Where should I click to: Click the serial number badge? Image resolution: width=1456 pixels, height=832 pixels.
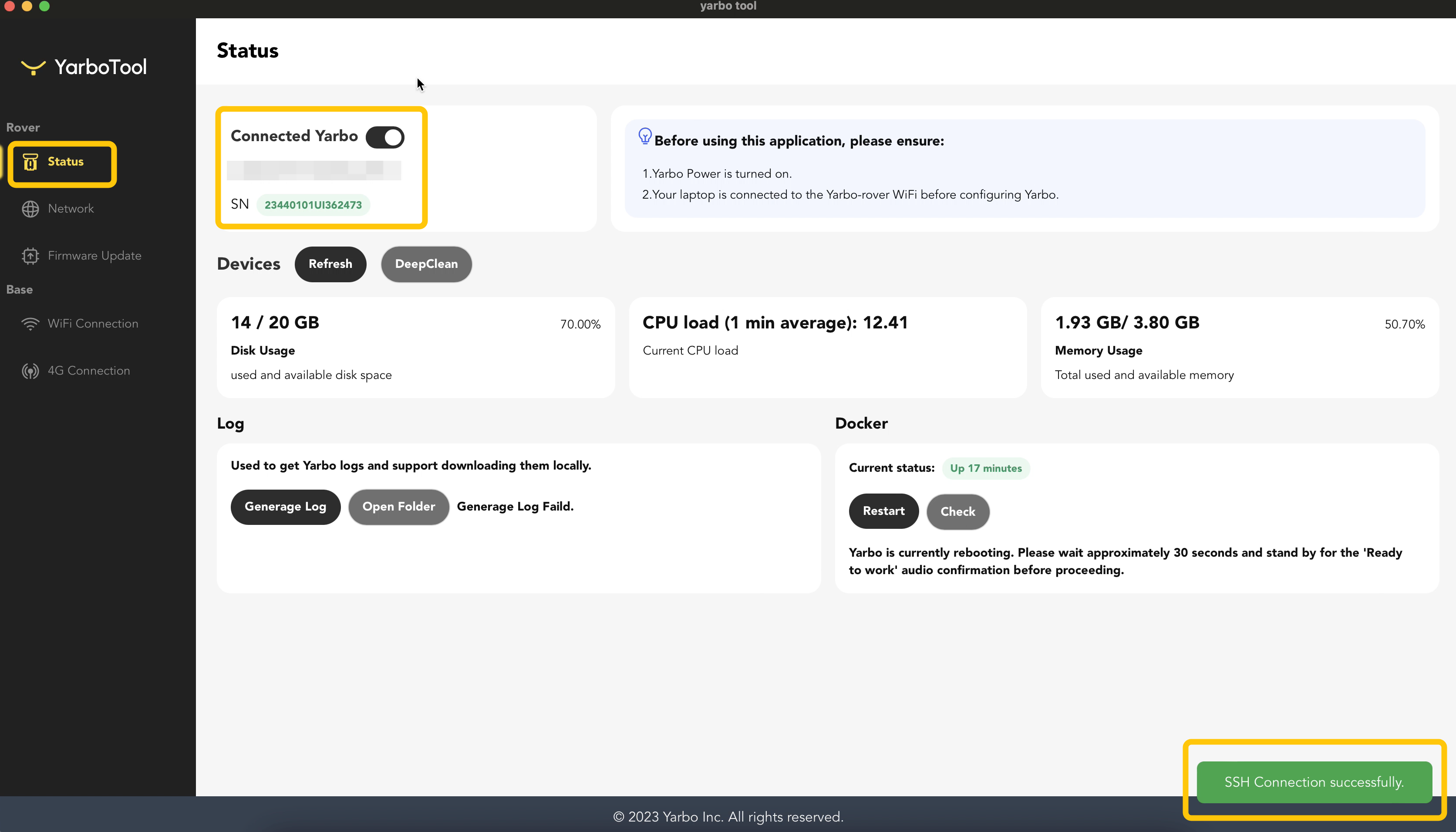[x=313, y=205]
